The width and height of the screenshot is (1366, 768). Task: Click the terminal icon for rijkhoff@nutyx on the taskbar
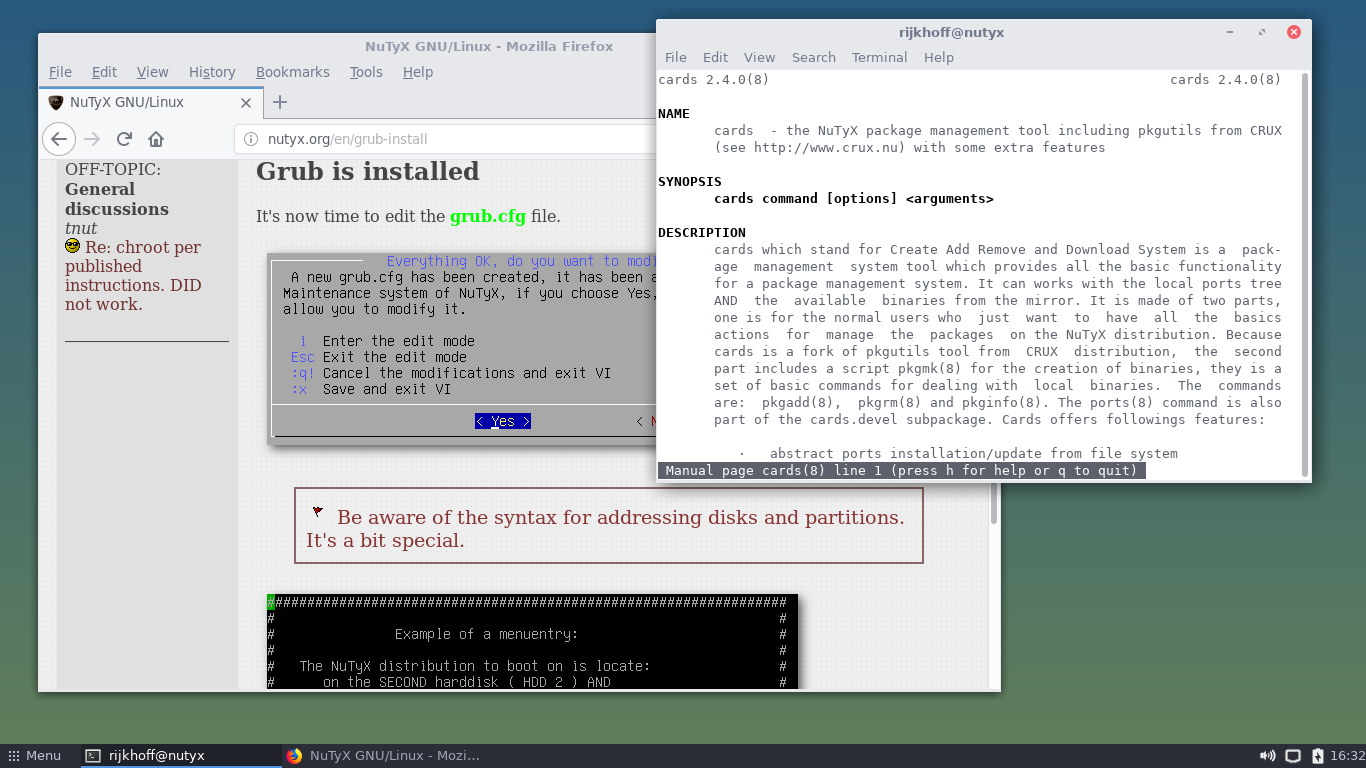click(x=93, y=756)
